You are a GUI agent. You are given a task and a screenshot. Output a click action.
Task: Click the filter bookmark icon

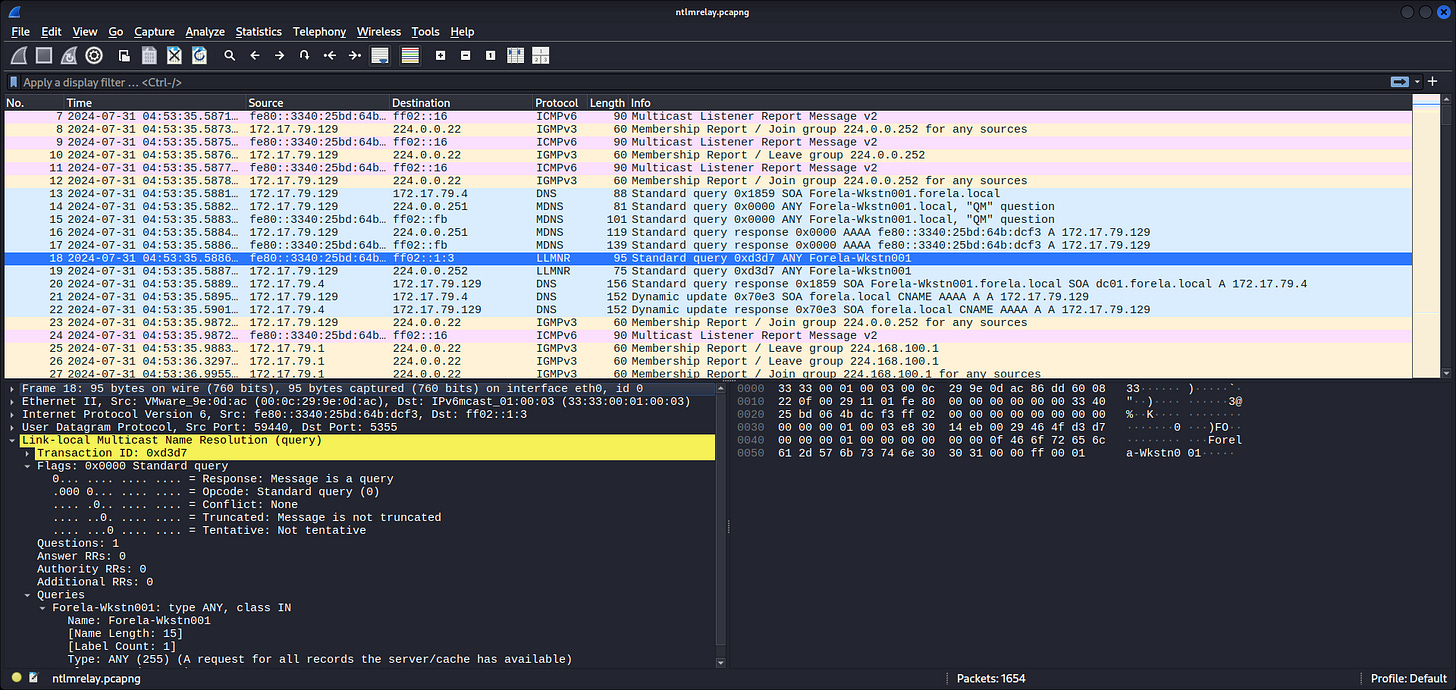pyautogui.click(x=13, y=82)
